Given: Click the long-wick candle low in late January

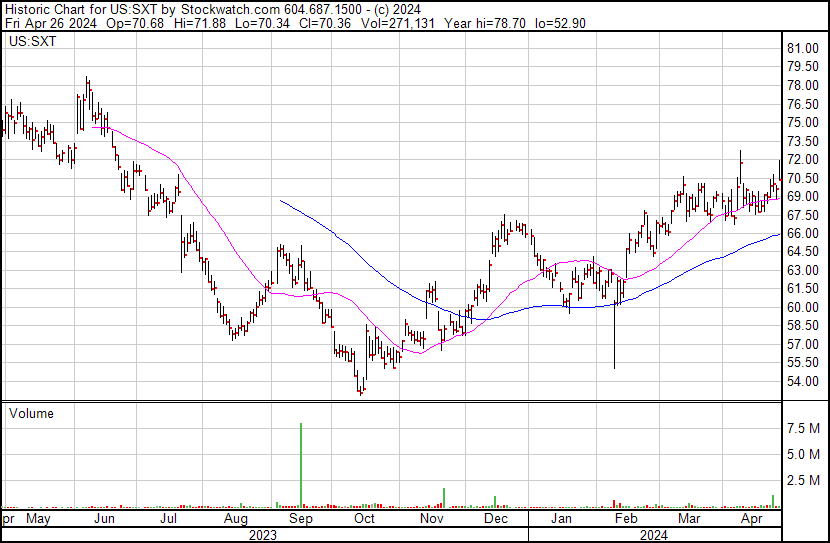Looking at the screenshot, I should point(614,367).
